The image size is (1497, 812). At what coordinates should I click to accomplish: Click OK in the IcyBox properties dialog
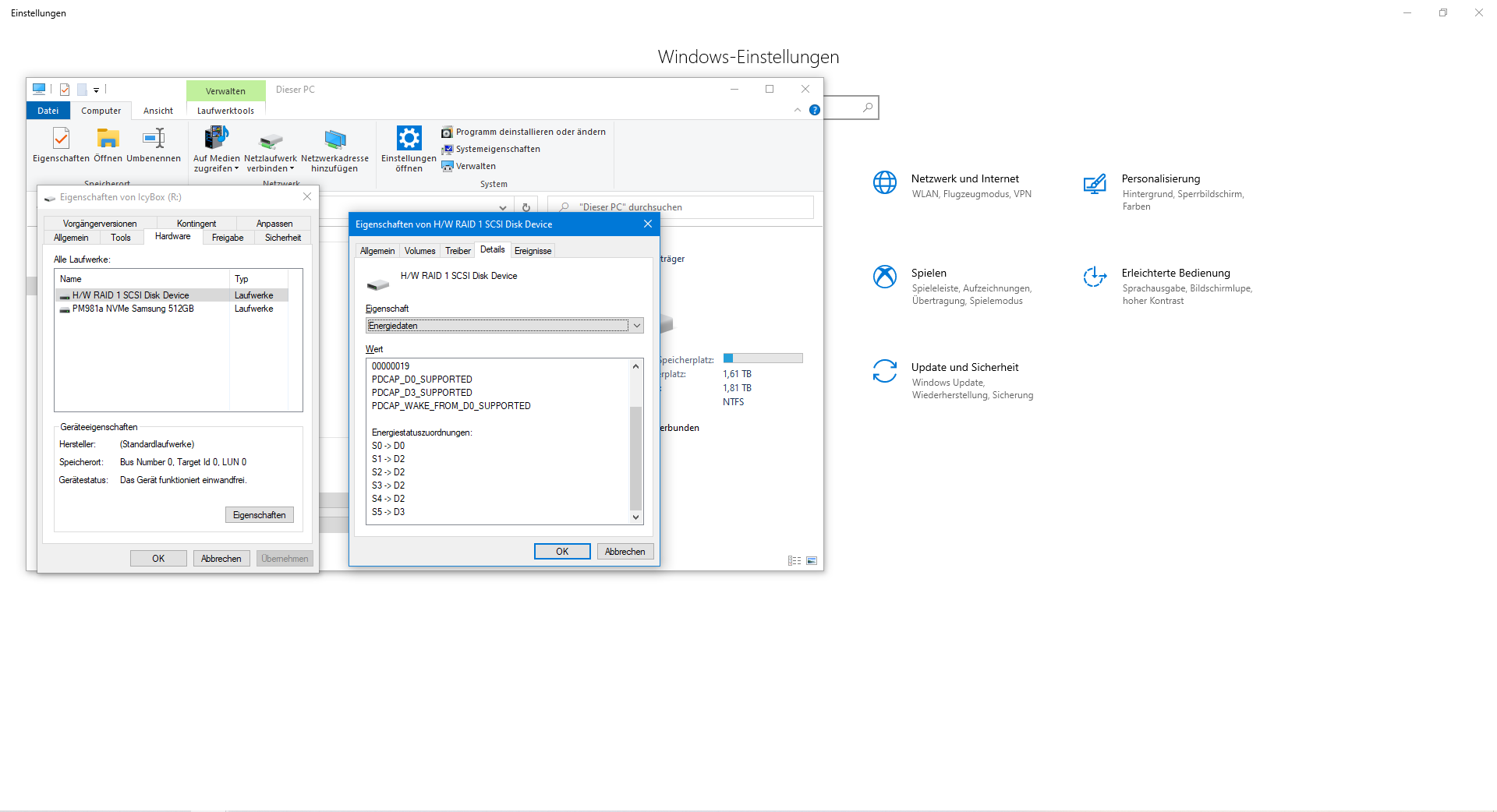point(158,559)
